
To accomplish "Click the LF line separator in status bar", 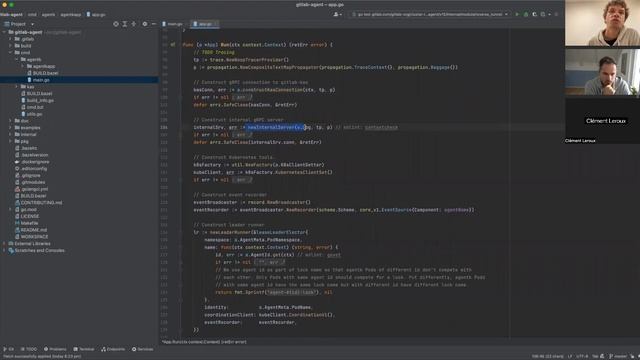I will click(570, 356).
